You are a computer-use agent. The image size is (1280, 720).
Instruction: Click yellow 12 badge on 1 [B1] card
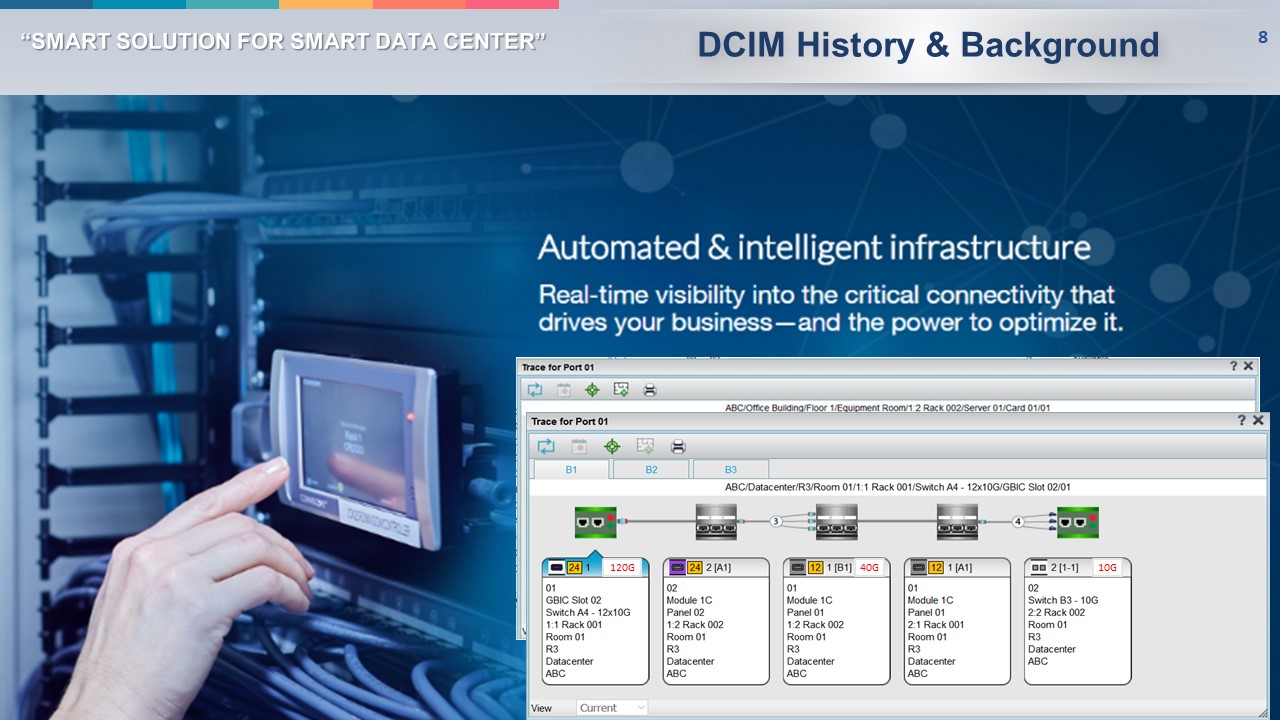[x=815, y=568]
